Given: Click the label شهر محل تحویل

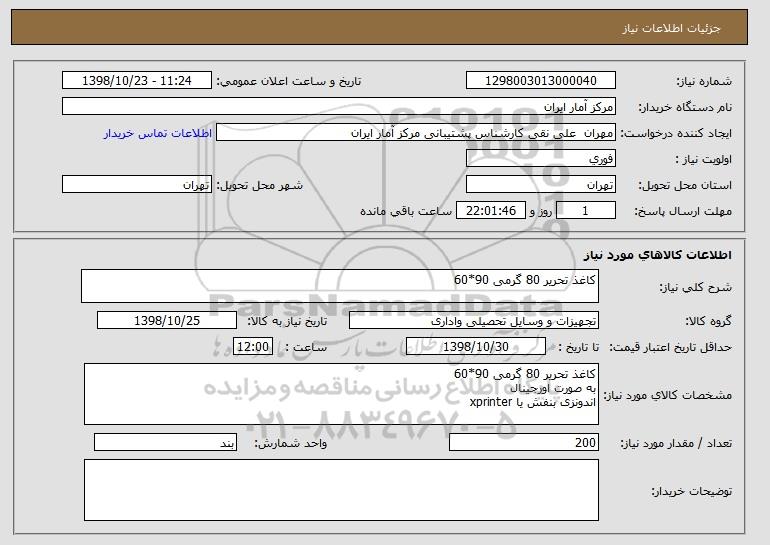Looking at the screenshot, I should click(x=260, y=186).
